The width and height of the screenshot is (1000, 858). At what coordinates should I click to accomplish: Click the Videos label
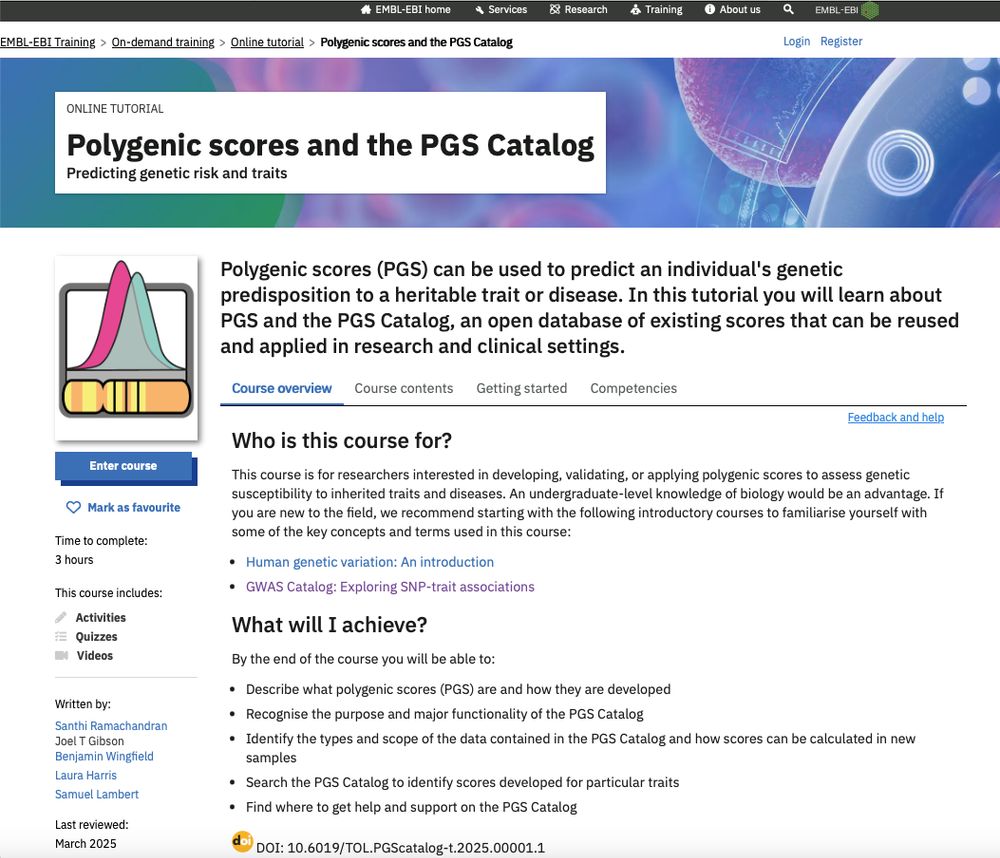tap(95, 656)
